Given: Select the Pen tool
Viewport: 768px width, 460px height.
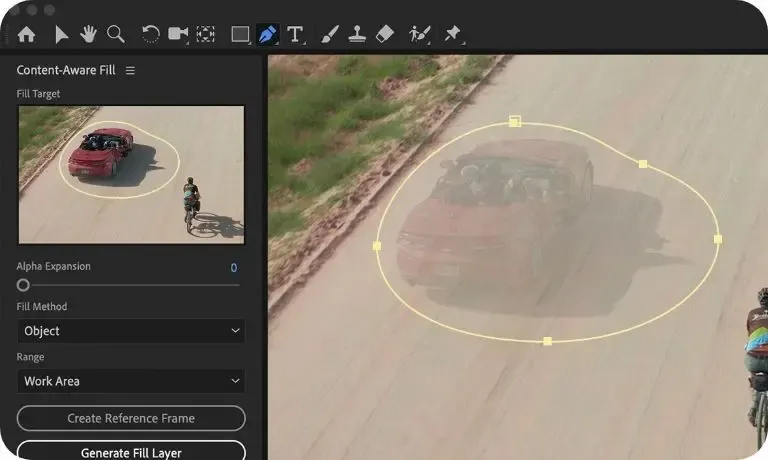Looking at the screenshot, I should coord(267,34).
